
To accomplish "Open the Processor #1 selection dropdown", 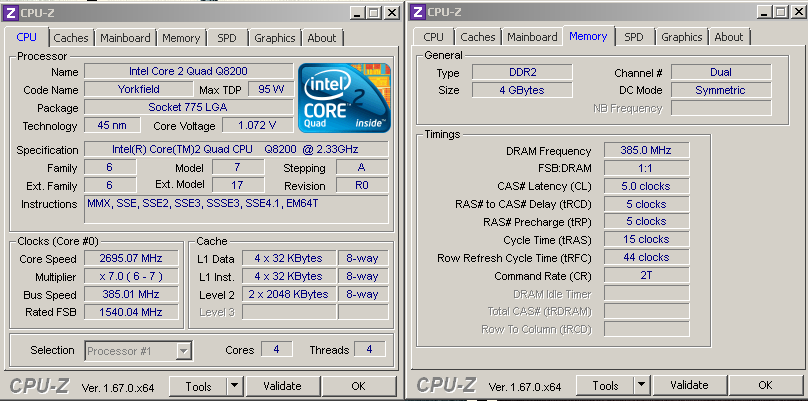I will (139, 352).
